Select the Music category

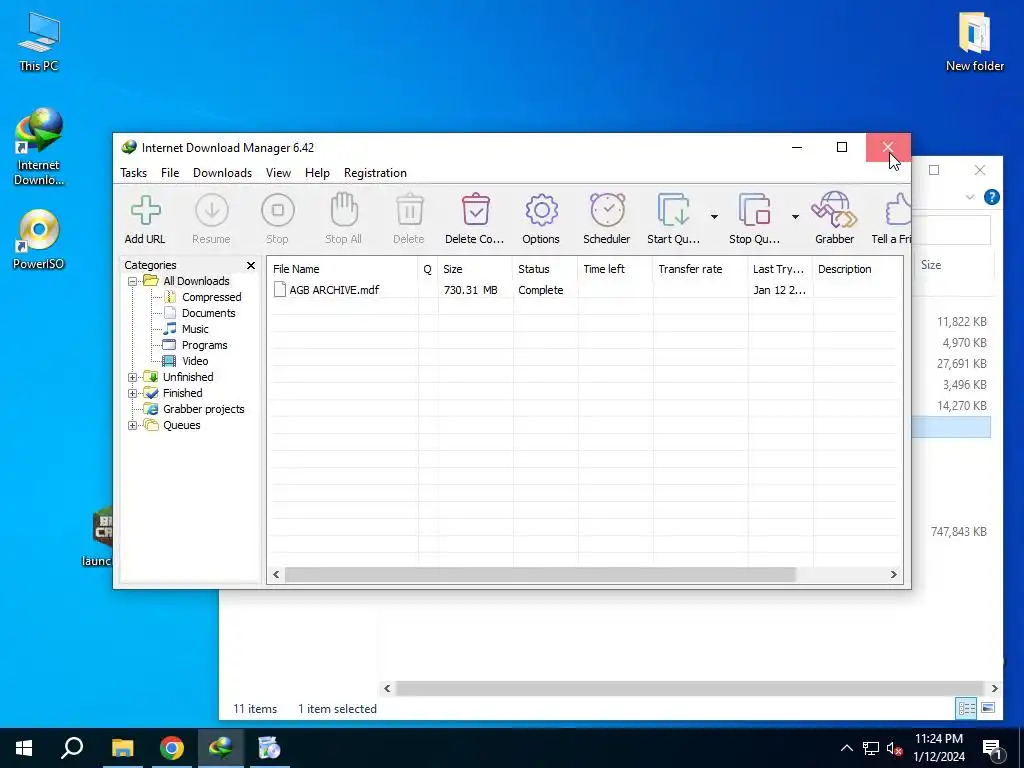tap(195, 329)
